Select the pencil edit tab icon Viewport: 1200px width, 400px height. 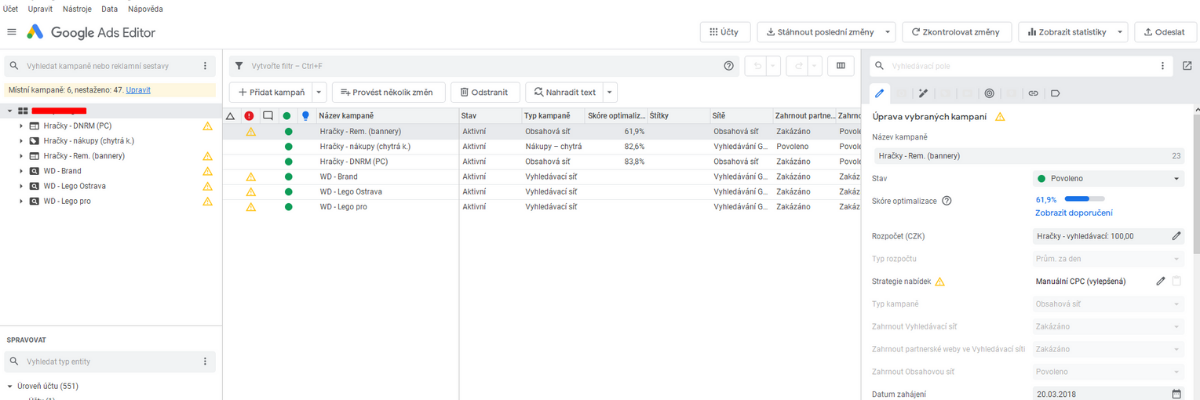pyautogui.click(x=880, y=93)
